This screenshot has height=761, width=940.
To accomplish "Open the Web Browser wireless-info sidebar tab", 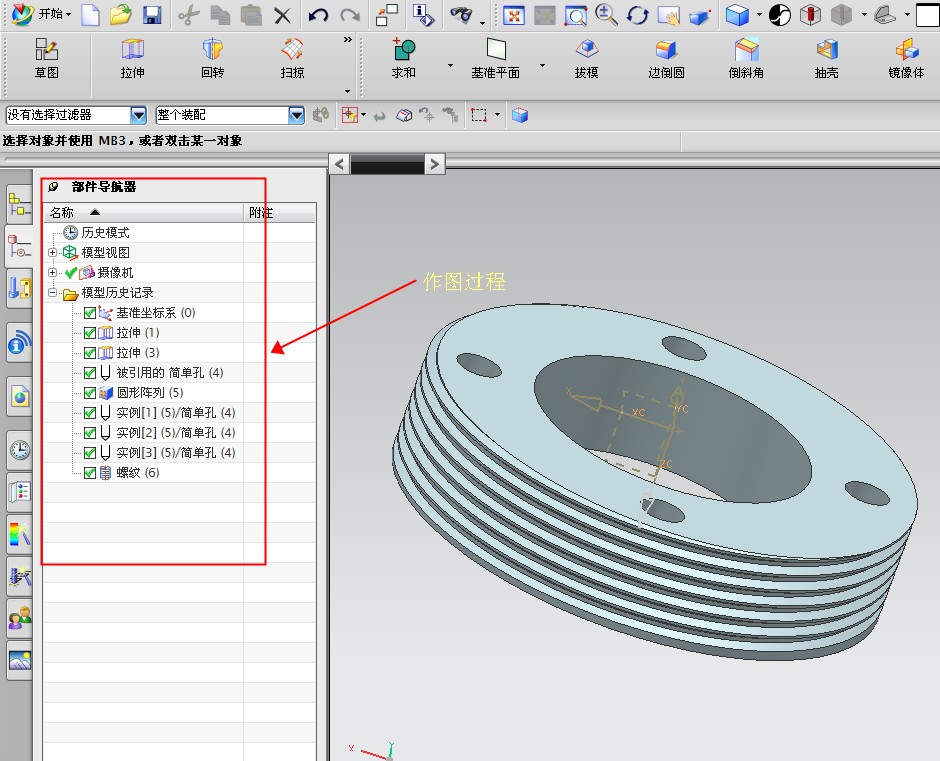I will (19, 342).
